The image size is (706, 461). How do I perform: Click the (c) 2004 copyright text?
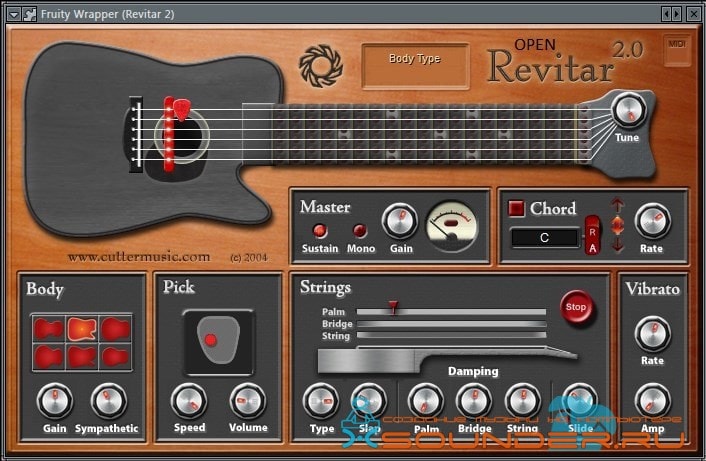[249, 258]
